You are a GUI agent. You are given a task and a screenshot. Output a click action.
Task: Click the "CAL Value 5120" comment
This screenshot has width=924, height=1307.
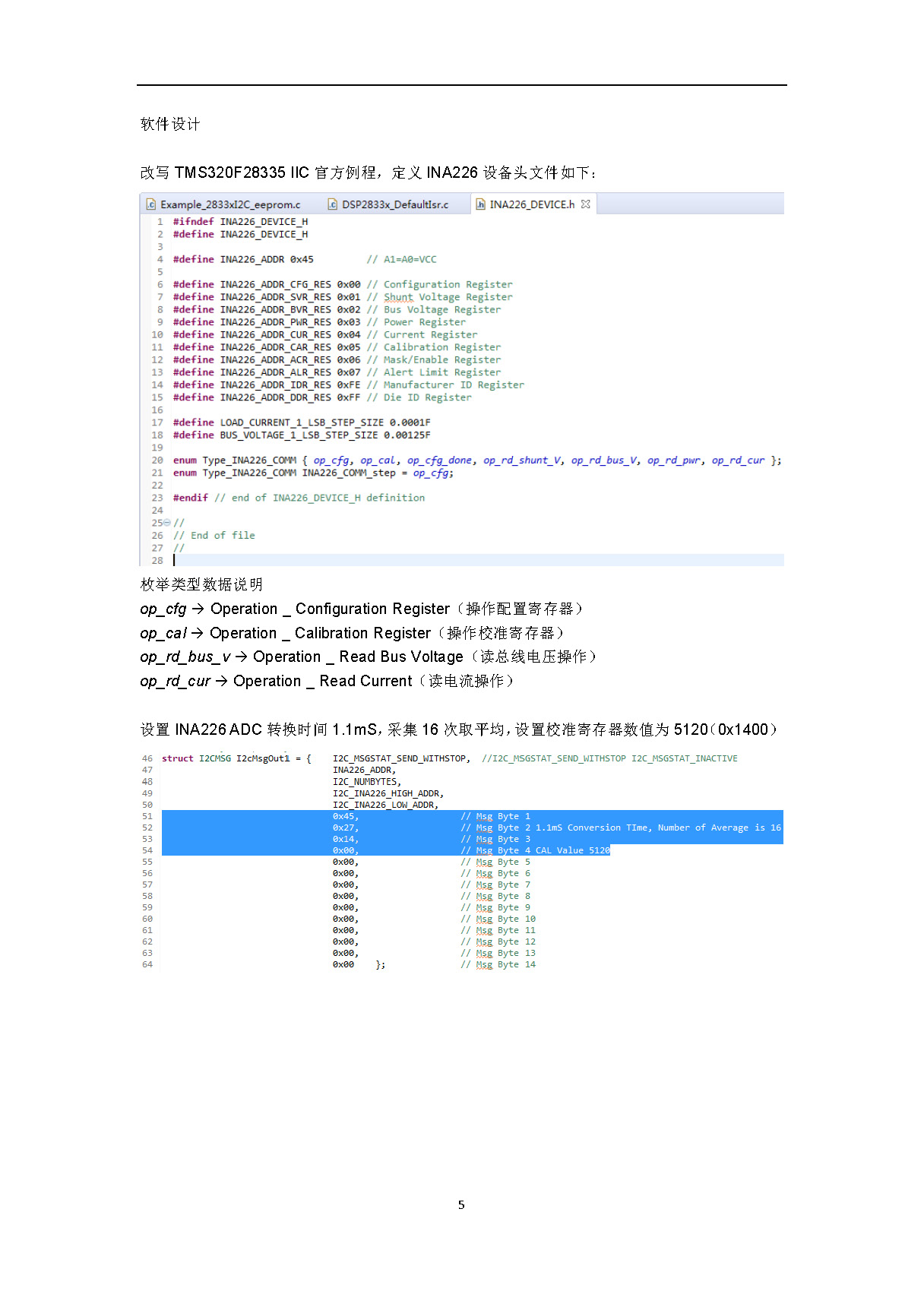click(572, 850)
